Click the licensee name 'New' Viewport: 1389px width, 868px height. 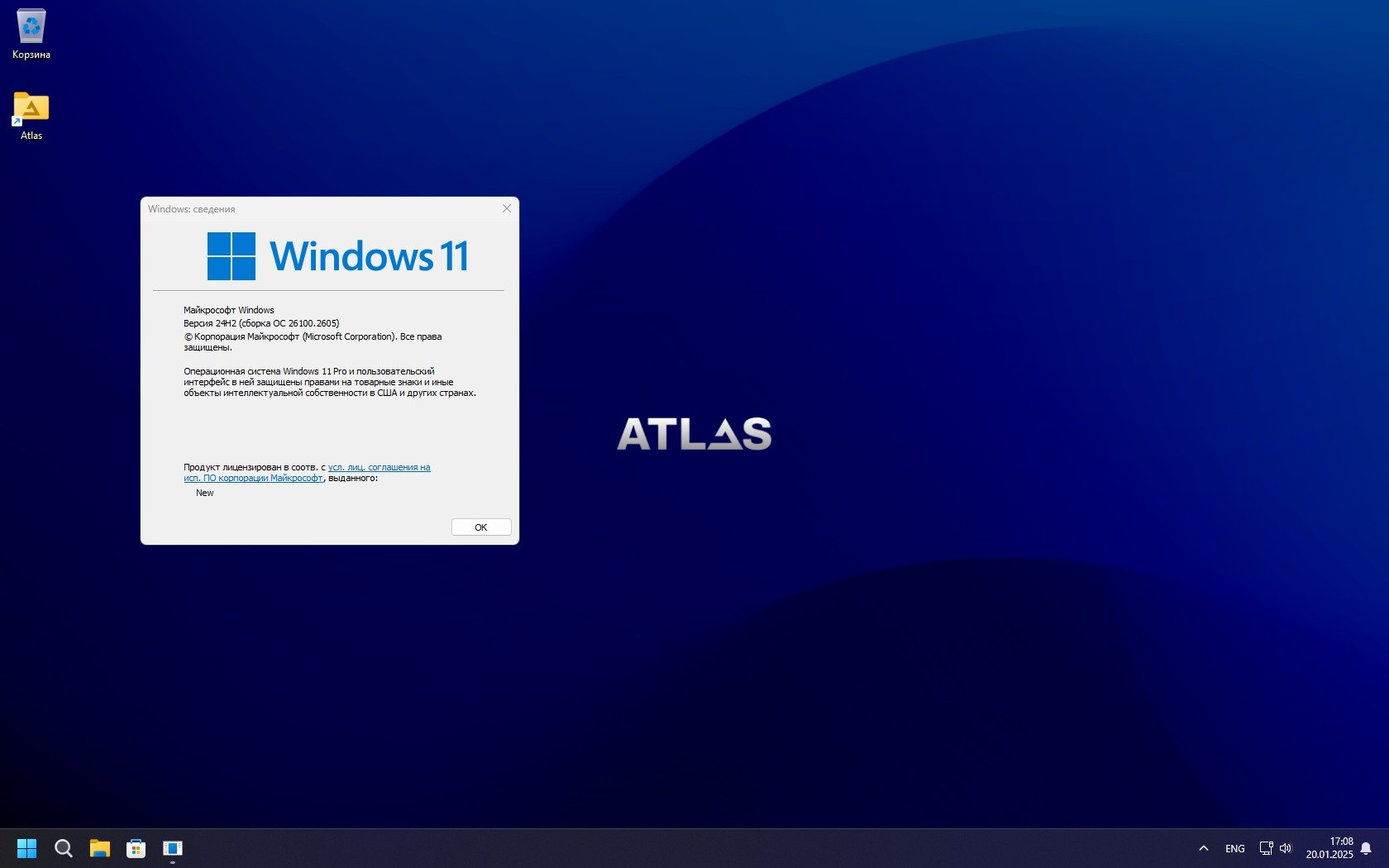[x=205, y=493]
